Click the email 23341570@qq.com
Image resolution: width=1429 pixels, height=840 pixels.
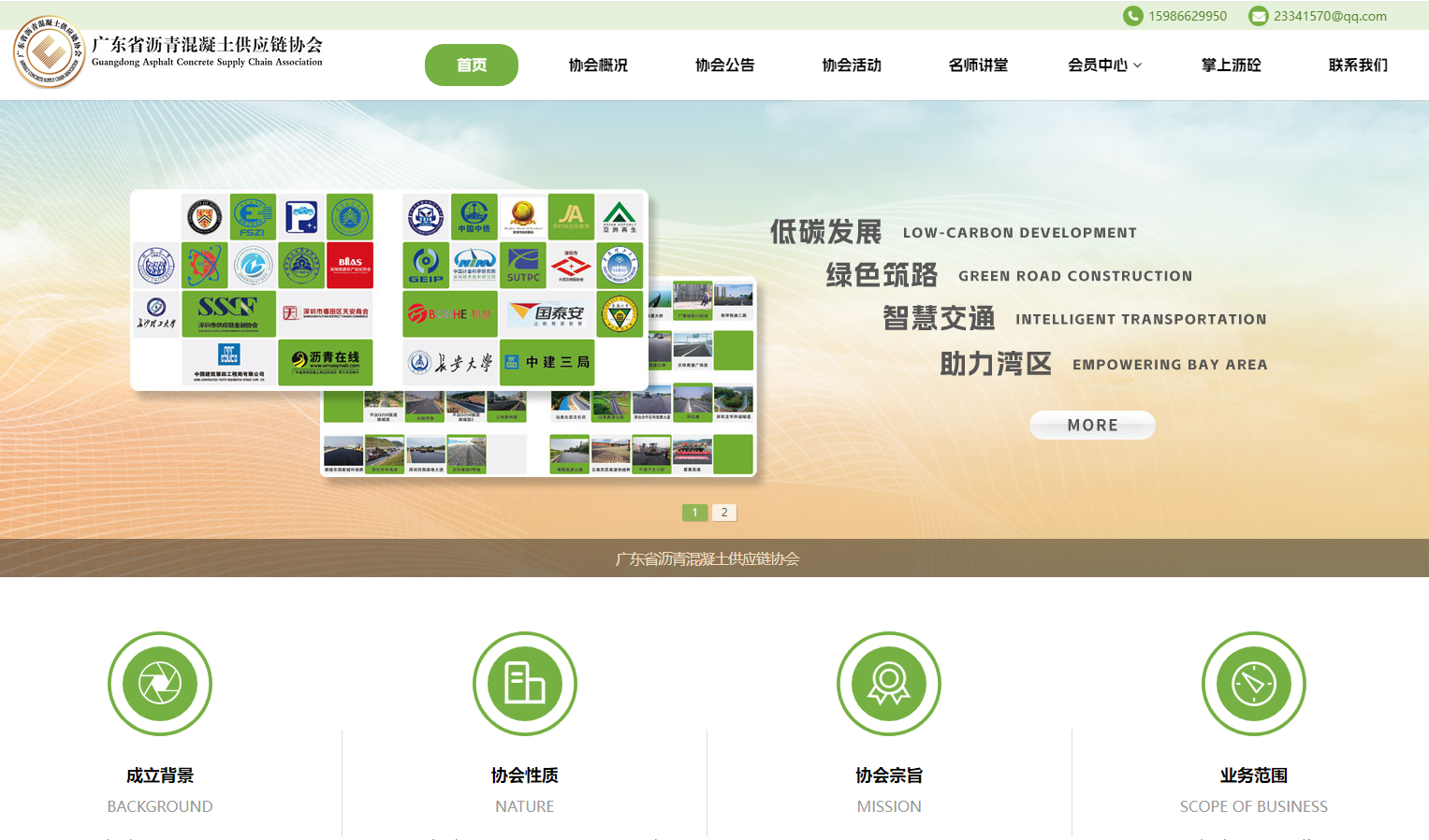(1330, 16)
